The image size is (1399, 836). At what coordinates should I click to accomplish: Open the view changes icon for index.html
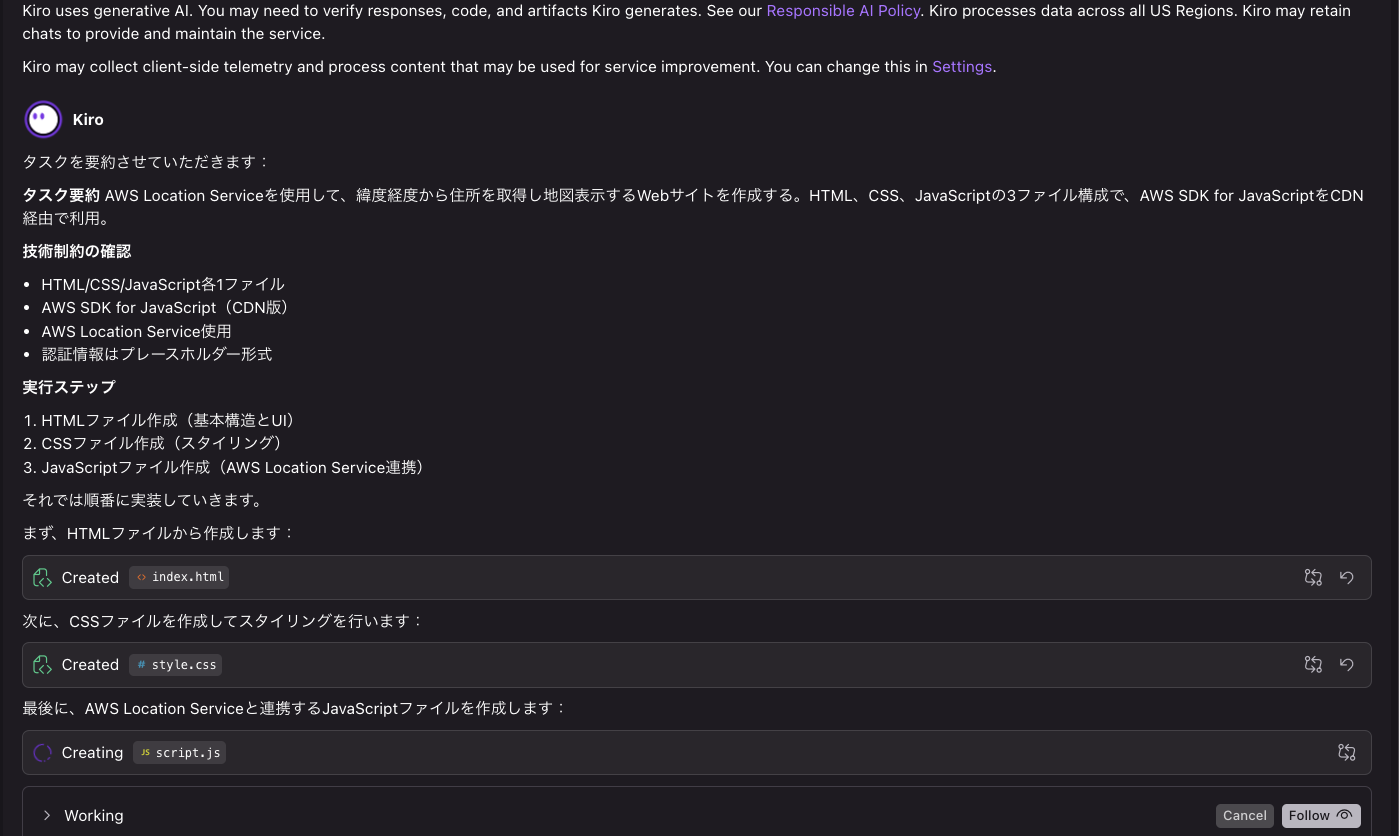point(1313,577)
